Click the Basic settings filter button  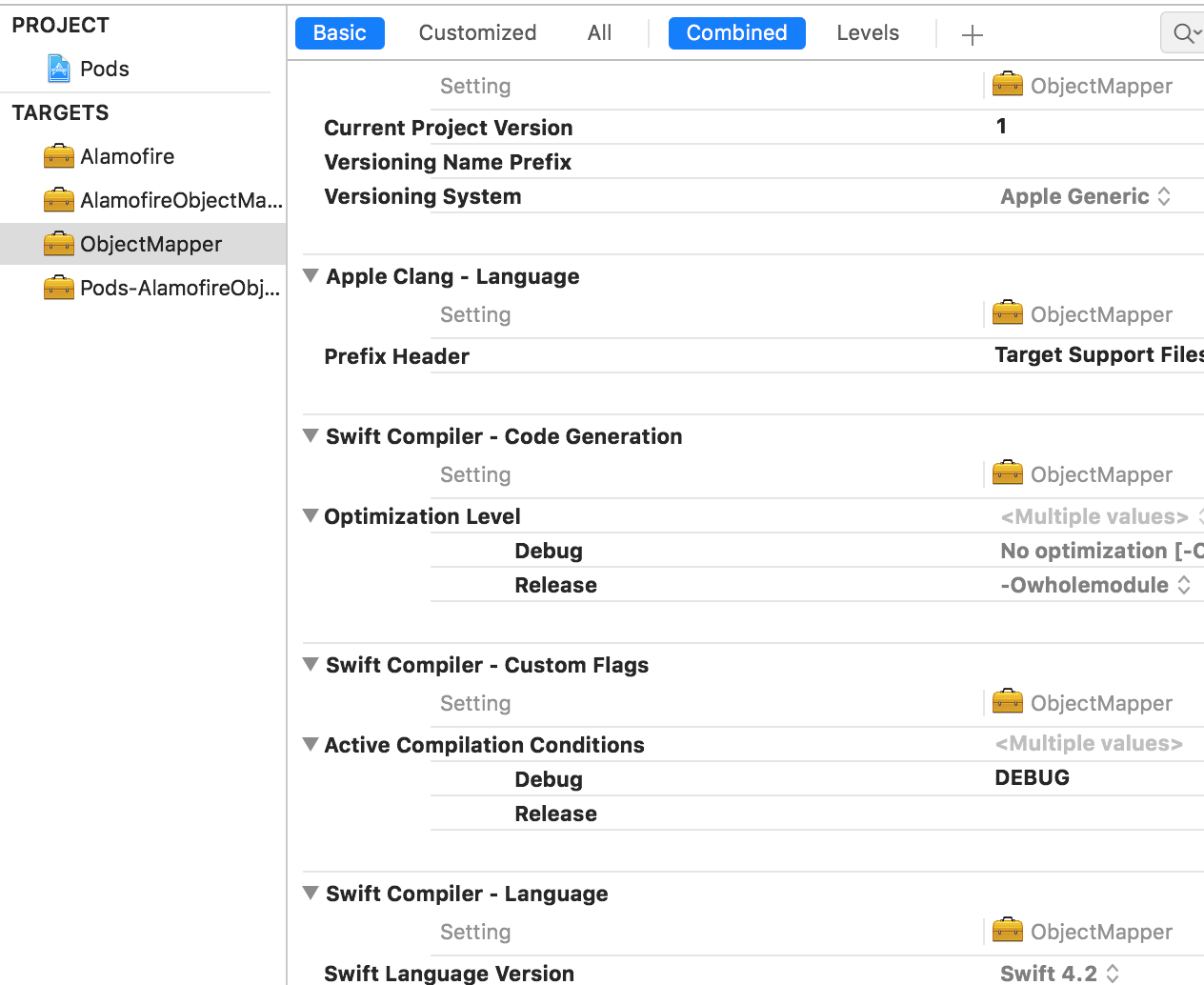[339, 32]
